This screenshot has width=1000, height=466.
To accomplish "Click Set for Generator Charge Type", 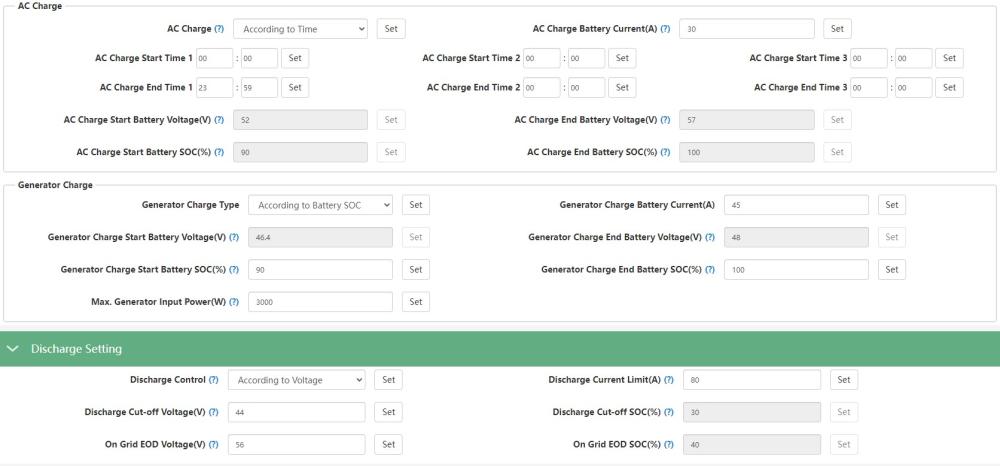I will (x=416, y=205).
